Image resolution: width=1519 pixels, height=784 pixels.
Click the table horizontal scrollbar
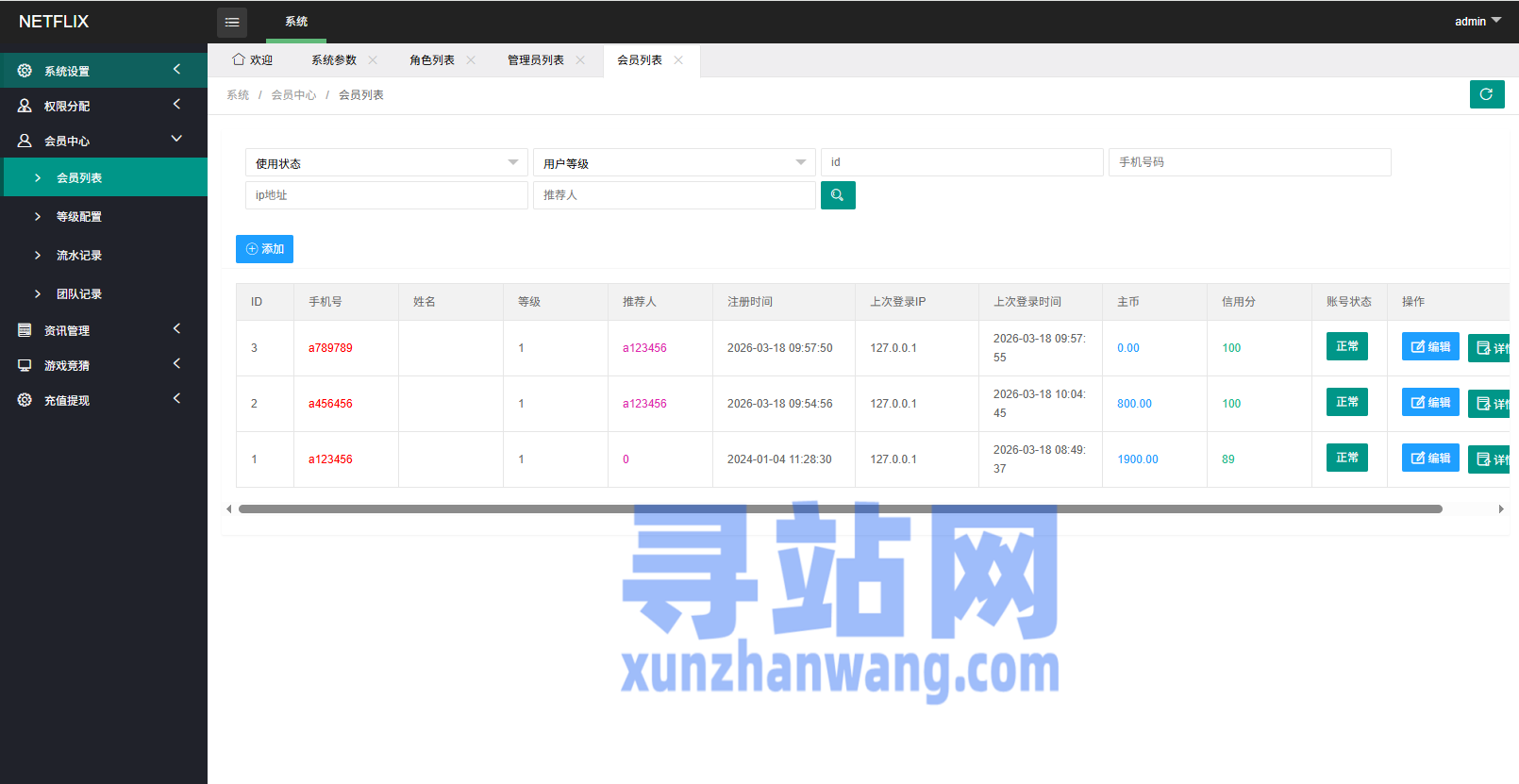840,509
